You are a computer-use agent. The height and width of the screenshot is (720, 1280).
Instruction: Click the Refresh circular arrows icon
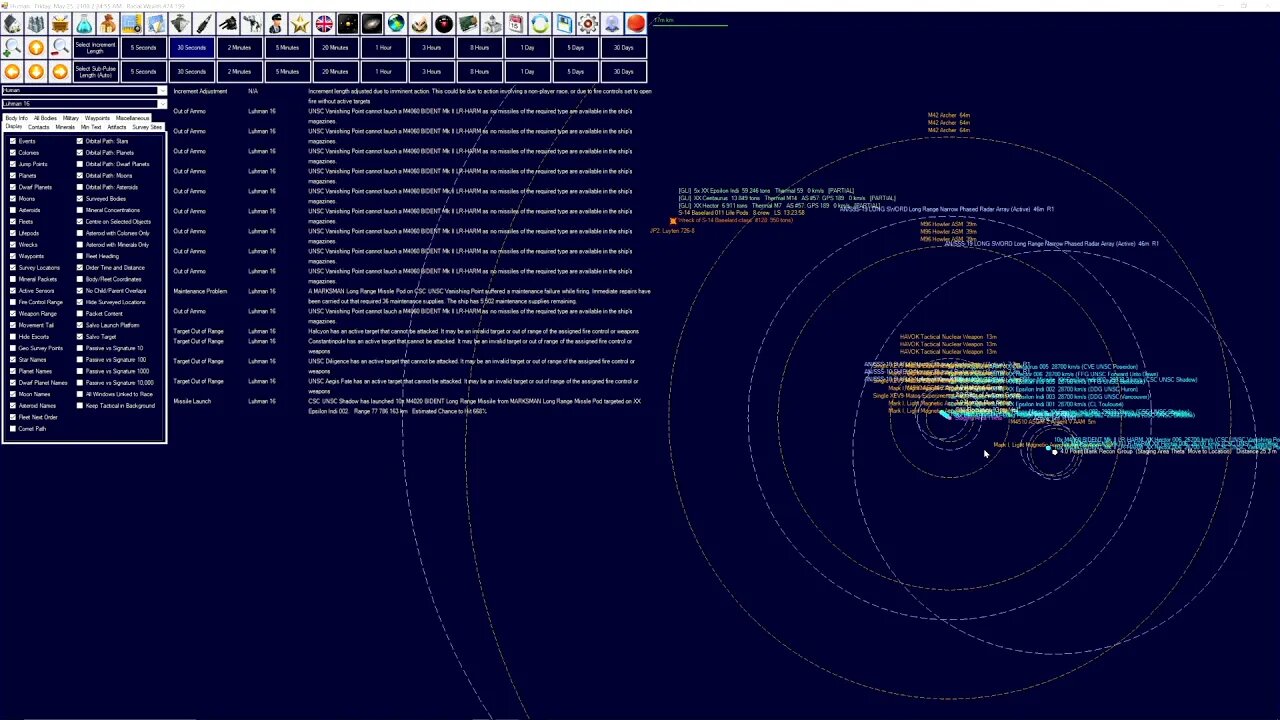[540, 23]
